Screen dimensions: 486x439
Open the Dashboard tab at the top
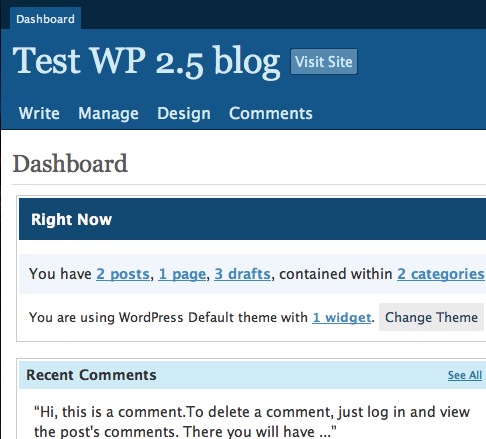pyautogui.click(x=45, y=19)
